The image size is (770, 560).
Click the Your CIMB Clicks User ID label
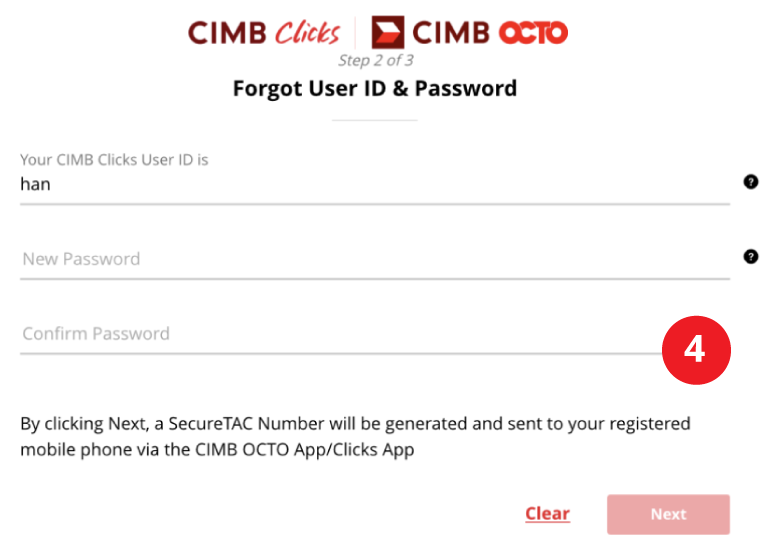(x=114, y=160)
